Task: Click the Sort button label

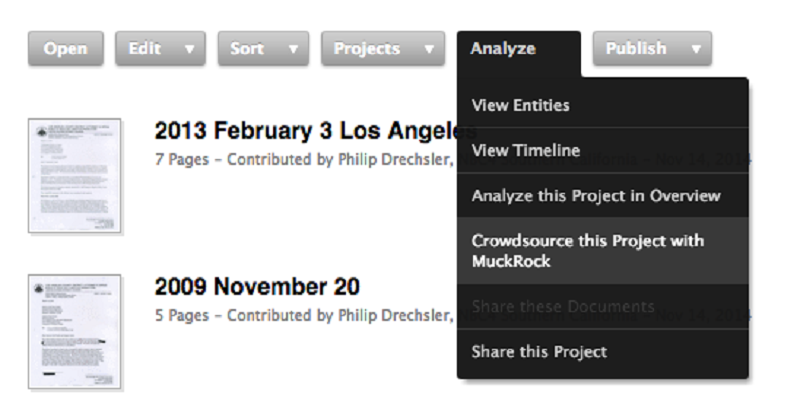Action: point(247,48)
